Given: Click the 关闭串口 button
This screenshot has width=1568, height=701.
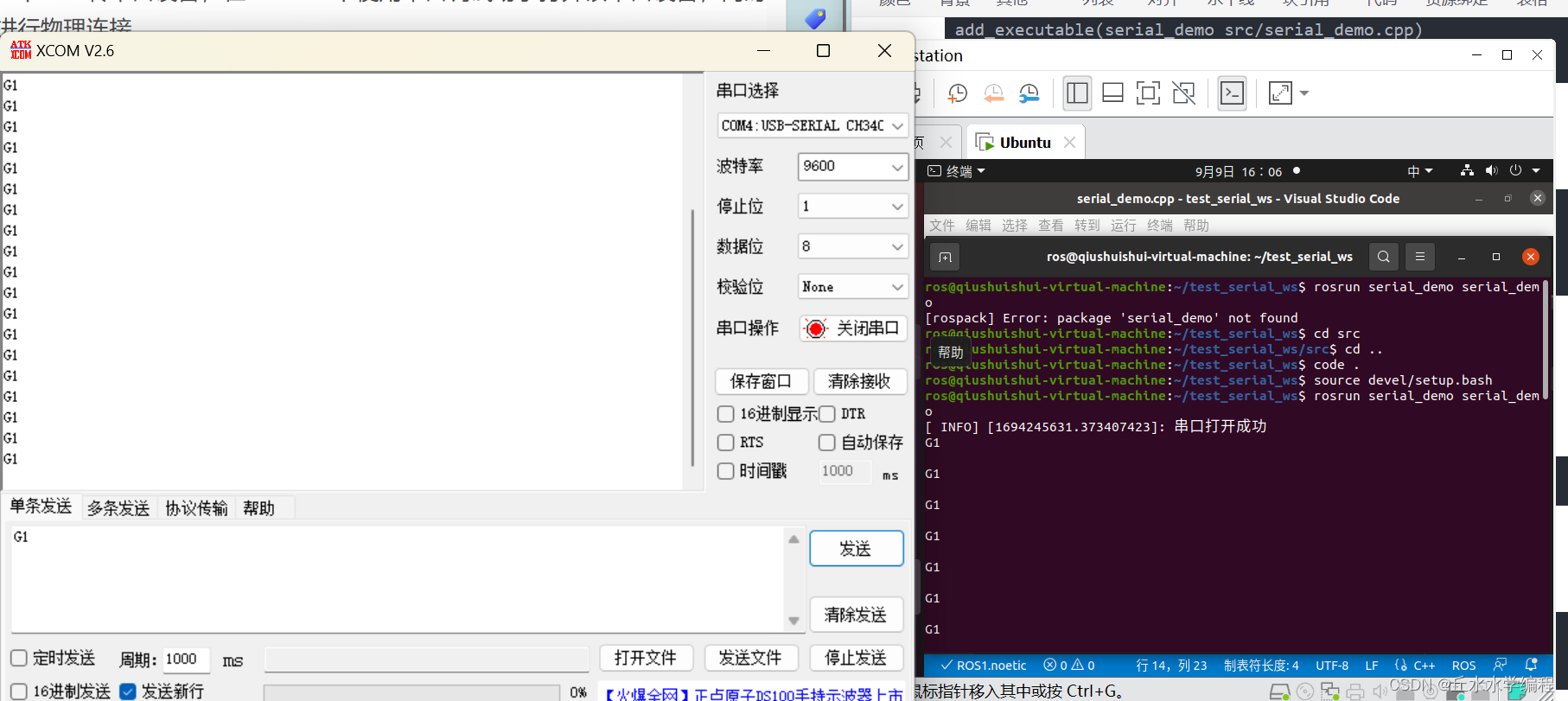Looking at the screenshot, I should pos(853,328).
